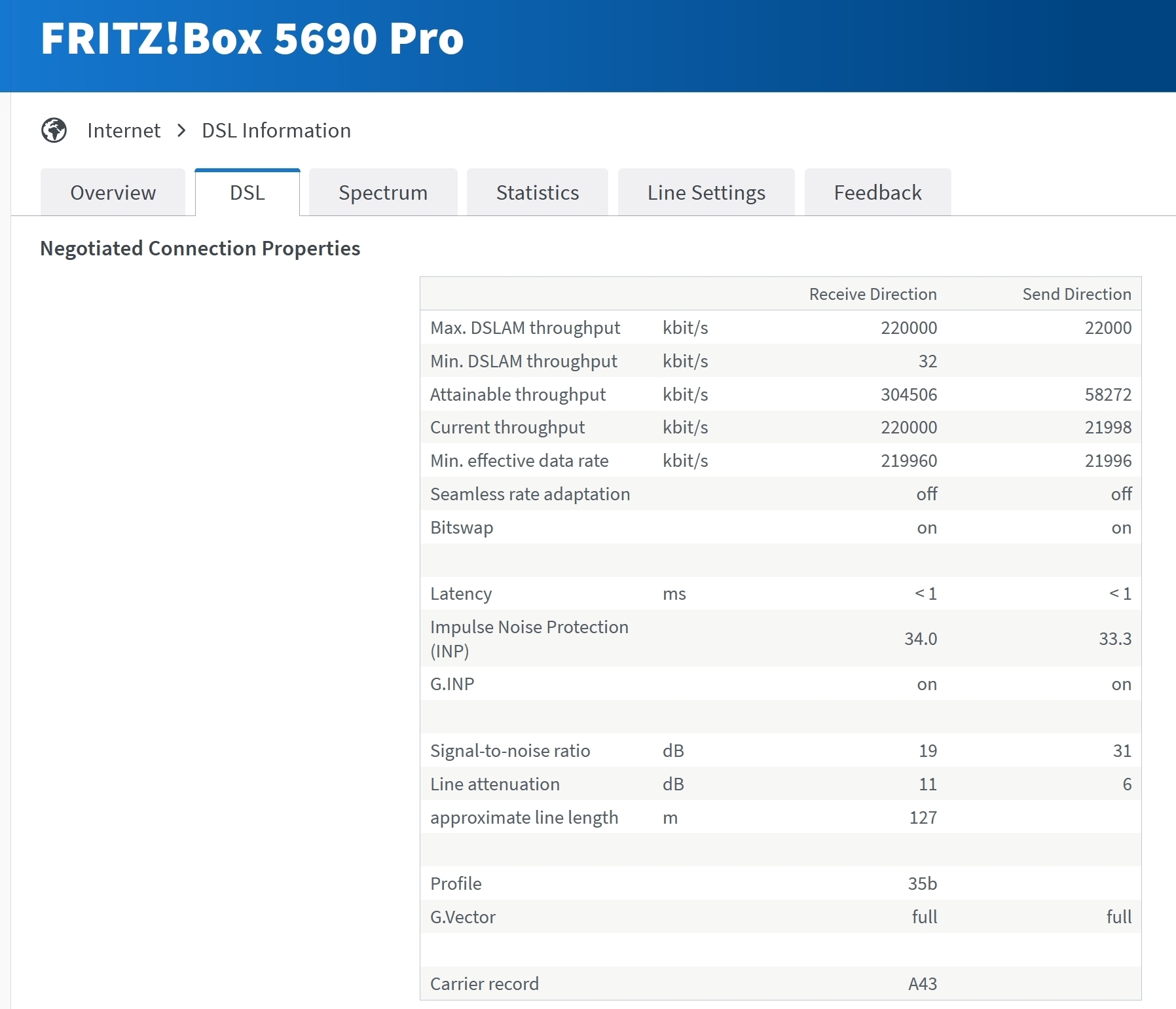The image size is (1176, 1009).
Task: Select the Impulse Noise Protection (INP) label
Action: tap(529, 638)
